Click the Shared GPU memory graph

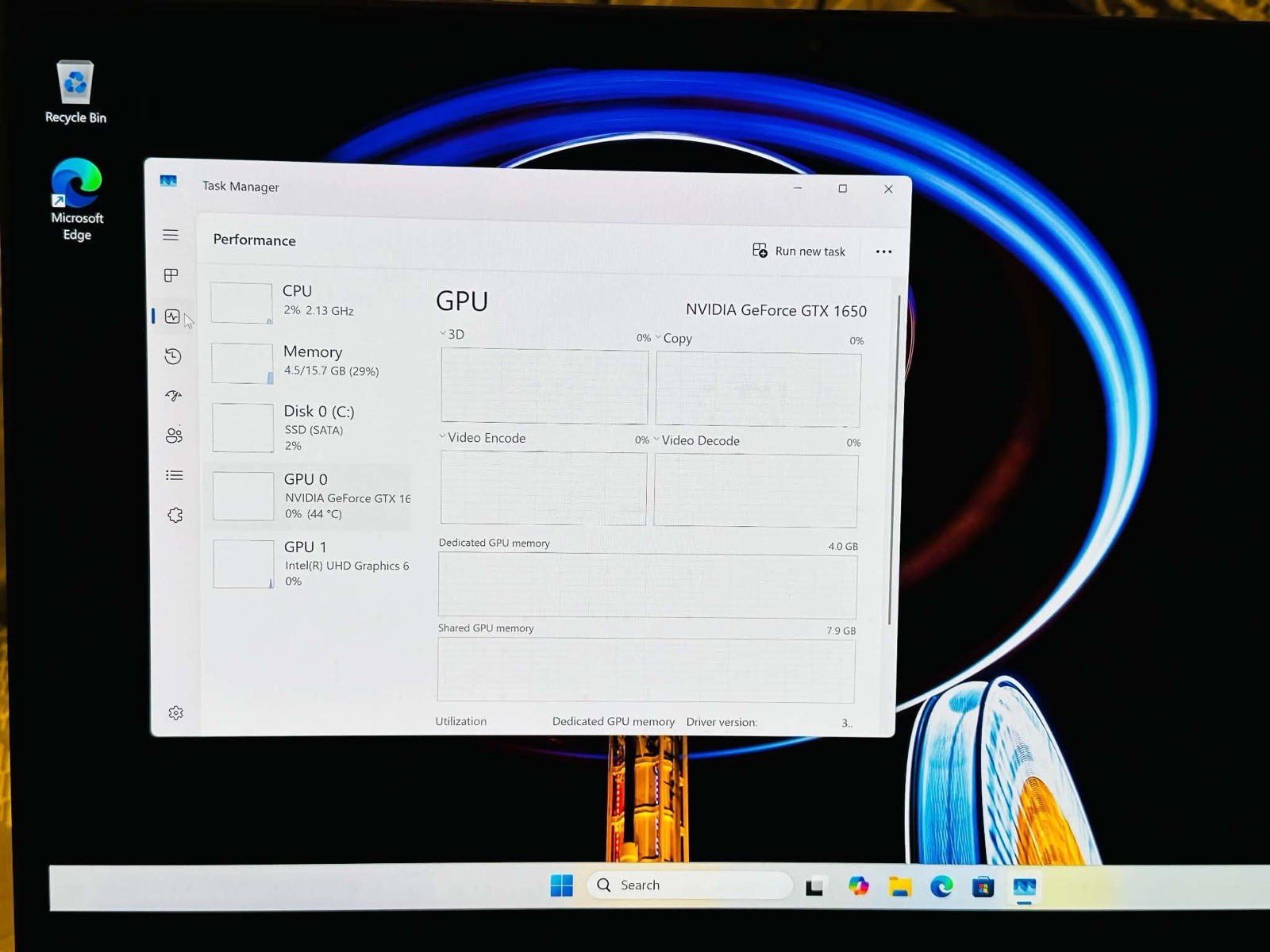pos(646,670)
